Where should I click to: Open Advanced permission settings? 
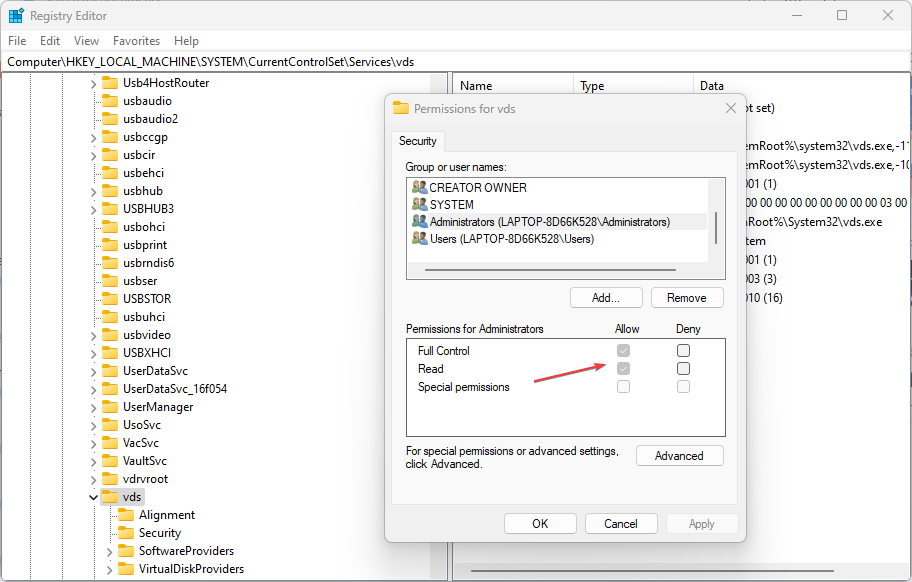click(x=679, y=456)
